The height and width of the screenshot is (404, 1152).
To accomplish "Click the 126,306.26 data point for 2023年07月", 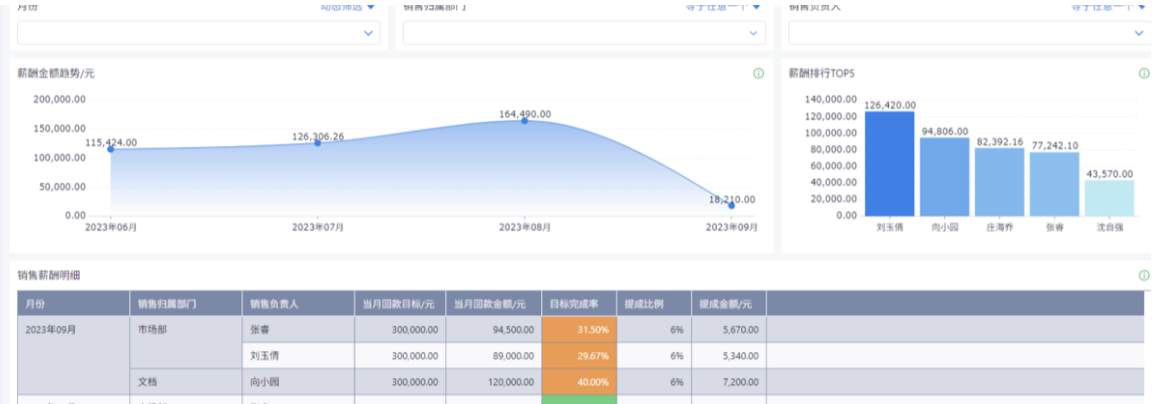I will tap(317, 143).
